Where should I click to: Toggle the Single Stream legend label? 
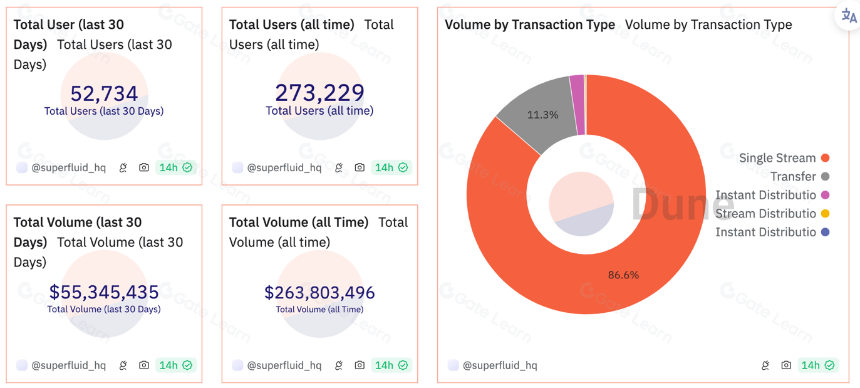(777, 158)
